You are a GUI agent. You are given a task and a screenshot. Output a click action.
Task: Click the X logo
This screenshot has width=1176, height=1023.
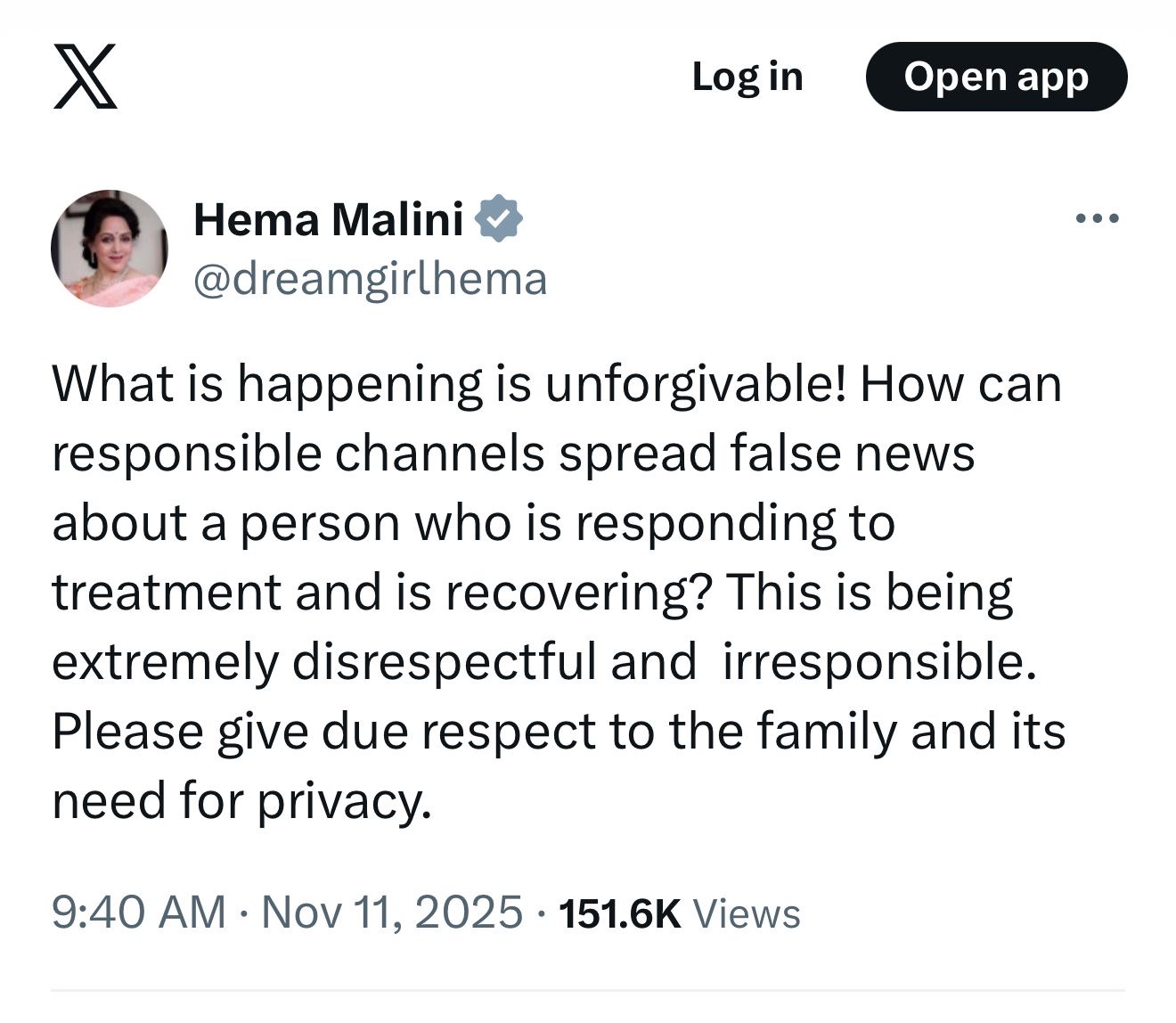click(85, 77)
